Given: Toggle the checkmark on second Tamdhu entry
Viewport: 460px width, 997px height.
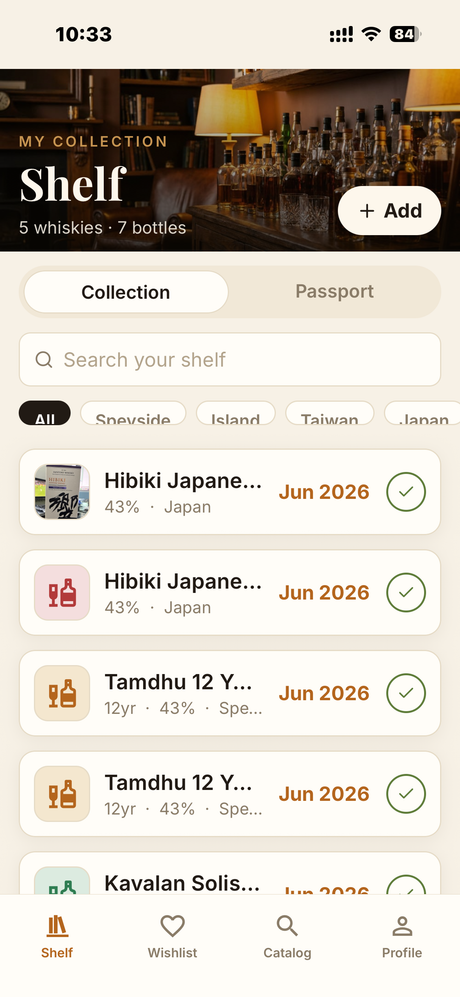Looking at the screenshot, I should pyautogui.click(x=406, y=794).
